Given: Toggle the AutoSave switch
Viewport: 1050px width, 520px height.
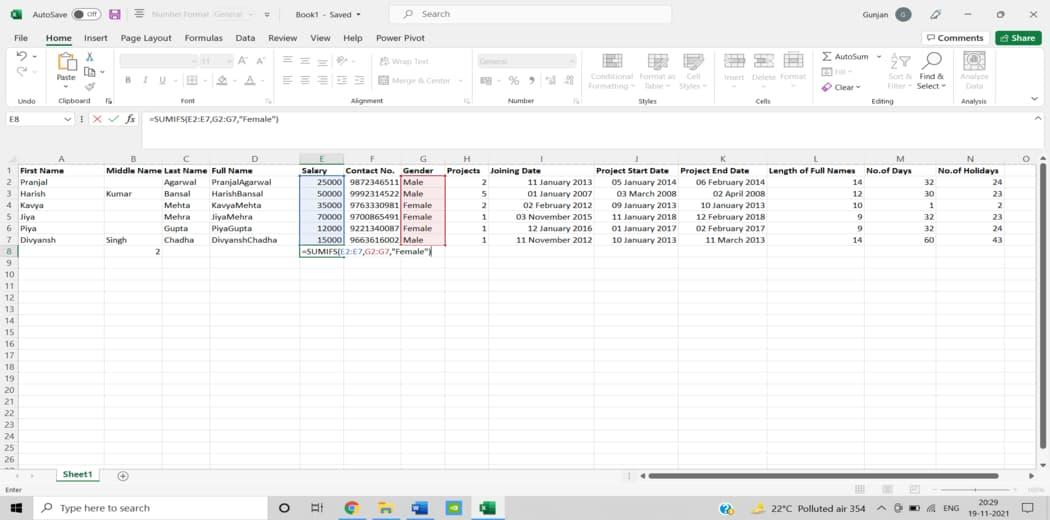Looking at the screenshot, I should coord(86,15).
